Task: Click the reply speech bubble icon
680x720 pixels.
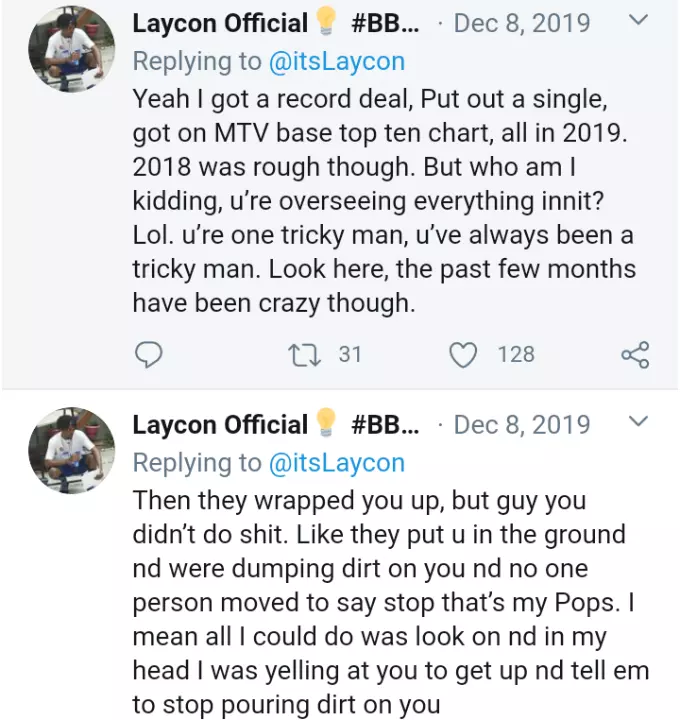Action: 148,354
